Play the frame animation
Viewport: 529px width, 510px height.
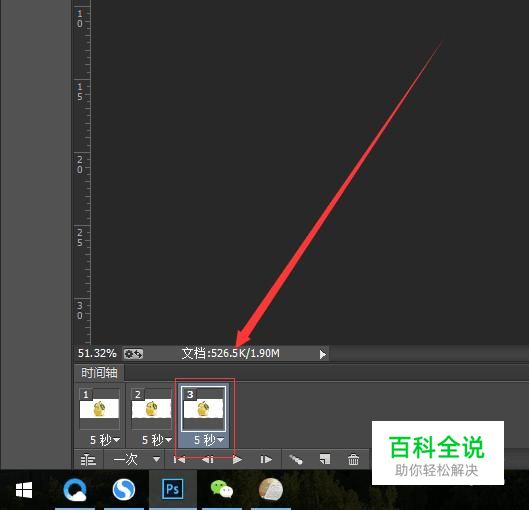(237, 460)
